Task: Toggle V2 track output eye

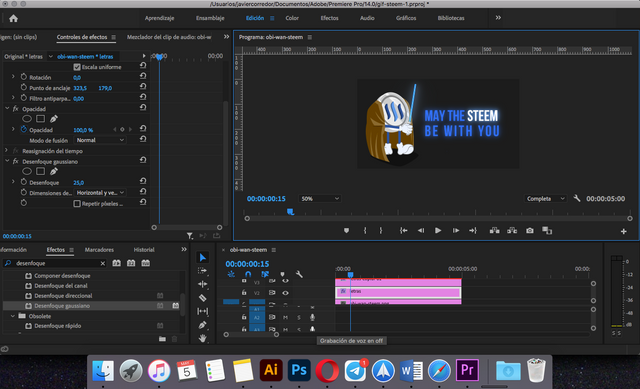Action: tap(285, 293)
